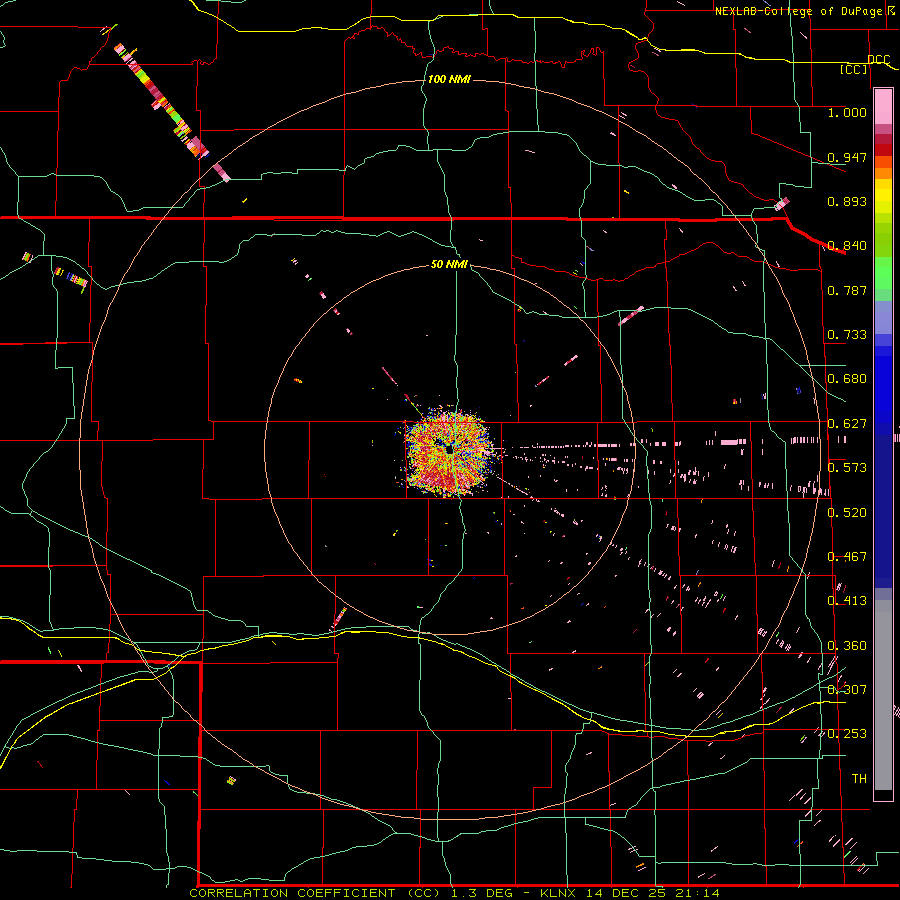The height and width of the screenshot is (900, 900).
Task: Click the radar echo cluster at center
Action: 449,451
